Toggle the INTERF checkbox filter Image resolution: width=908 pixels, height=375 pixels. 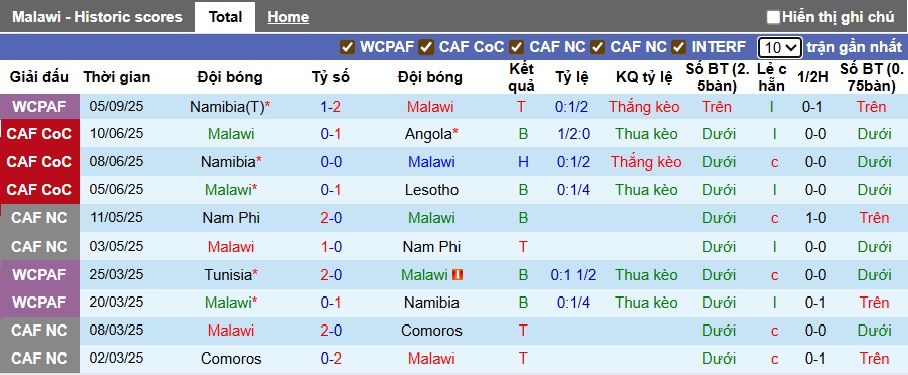tap(679, 47)
